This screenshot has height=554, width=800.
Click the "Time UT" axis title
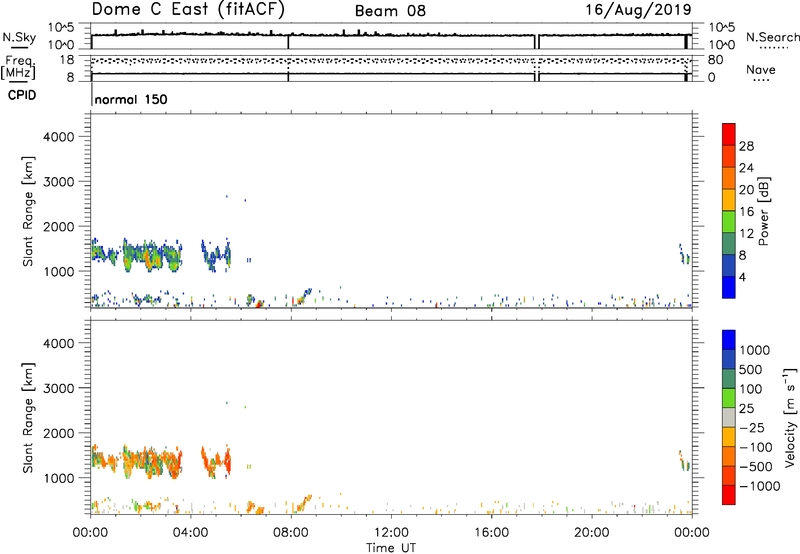tap(390, 548)
